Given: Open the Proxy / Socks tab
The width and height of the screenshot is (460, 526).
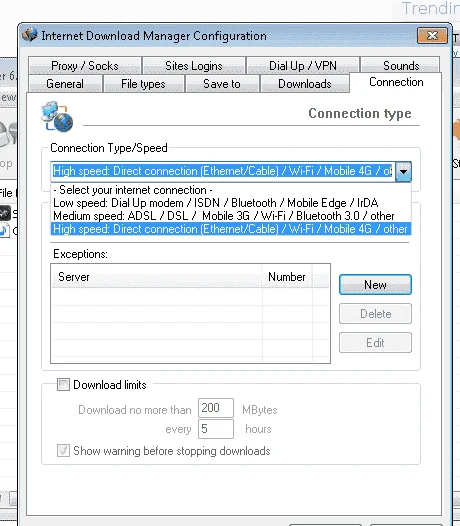Looking at the screenshot, I should [x=85, y=65].
